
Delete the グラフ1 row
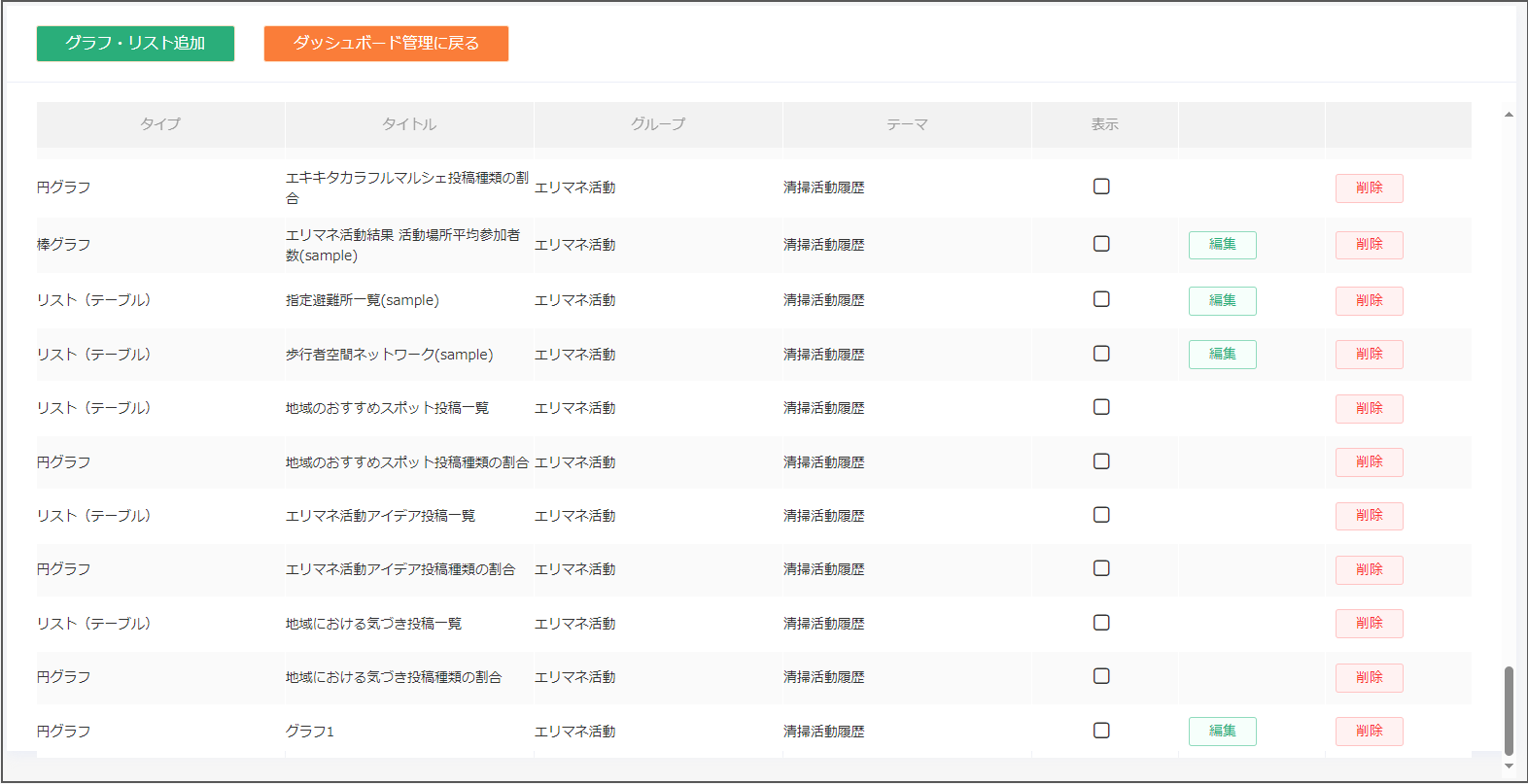1370,732
